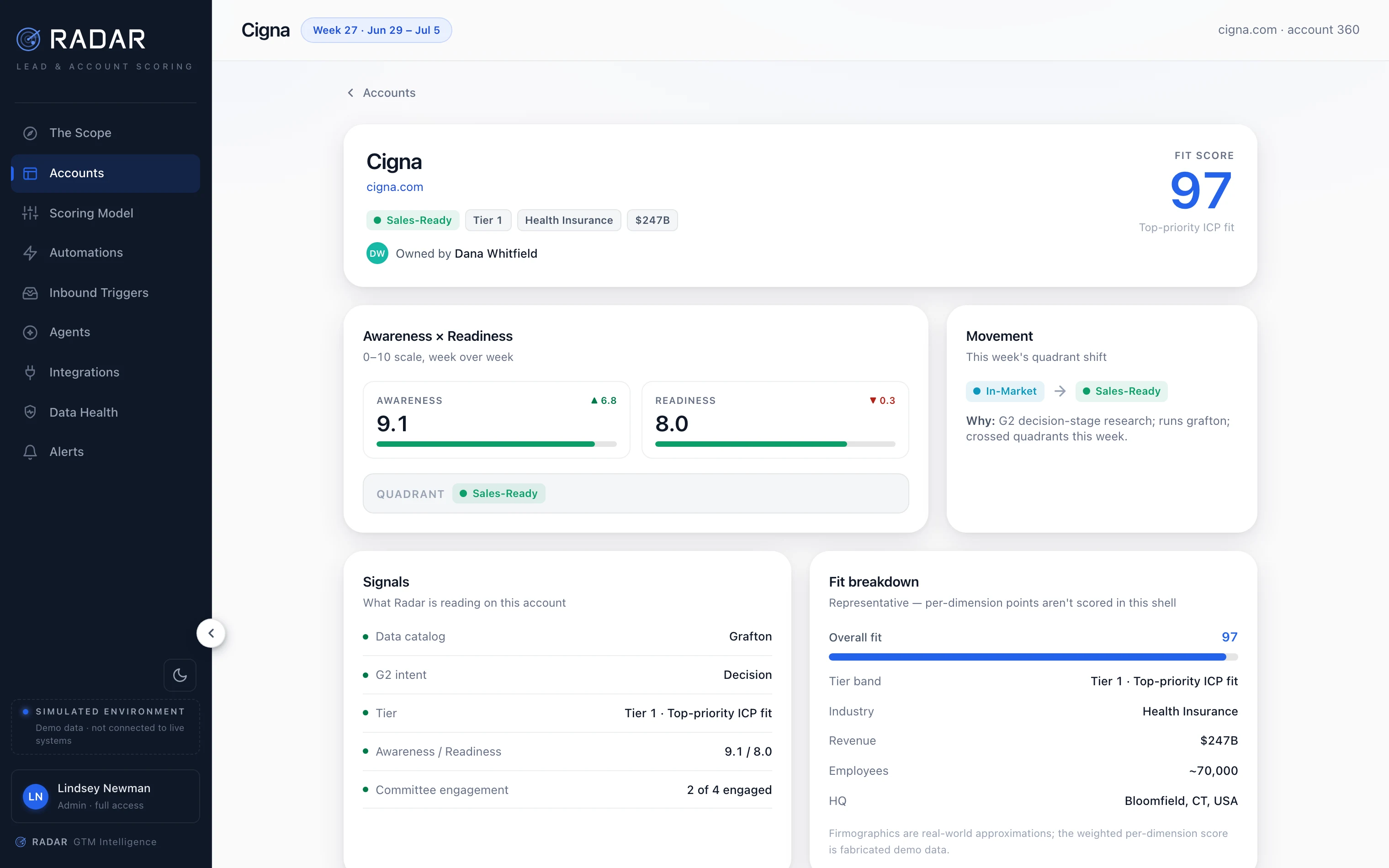Image resolution: width=1389 pixels, height=868 pixels.
Task: Click the Awareness value 9.1
Action: pos(392,424)
